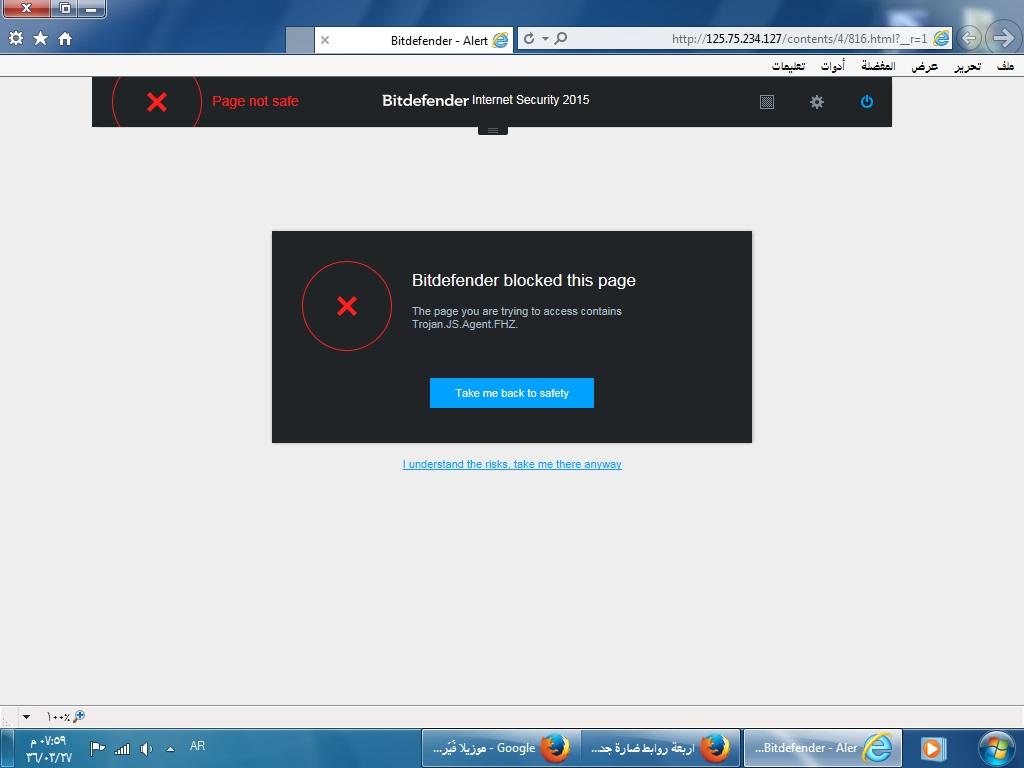Open the ملف (File) menu

point(1005,66)
